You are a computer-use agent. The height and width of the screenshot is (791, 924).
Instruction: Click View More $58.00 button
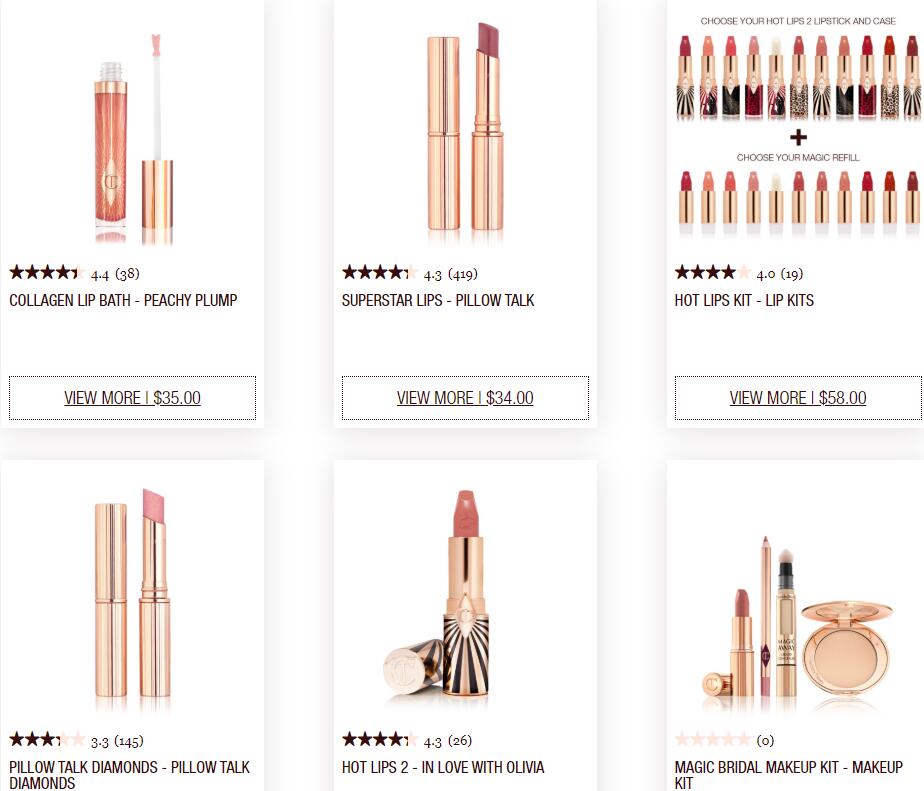[798, 398]
